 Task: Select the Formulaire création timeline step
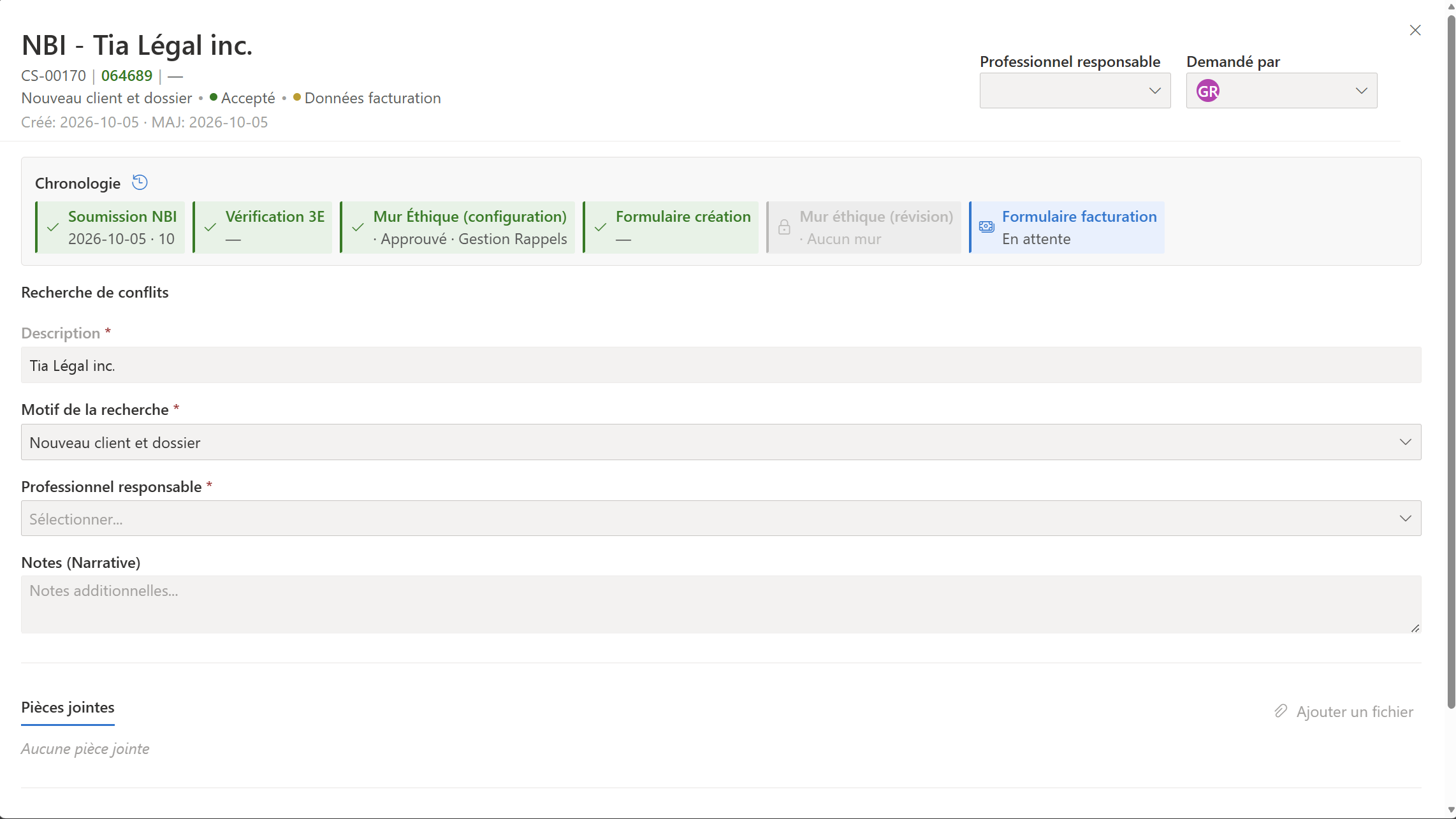tap(671, 228)
